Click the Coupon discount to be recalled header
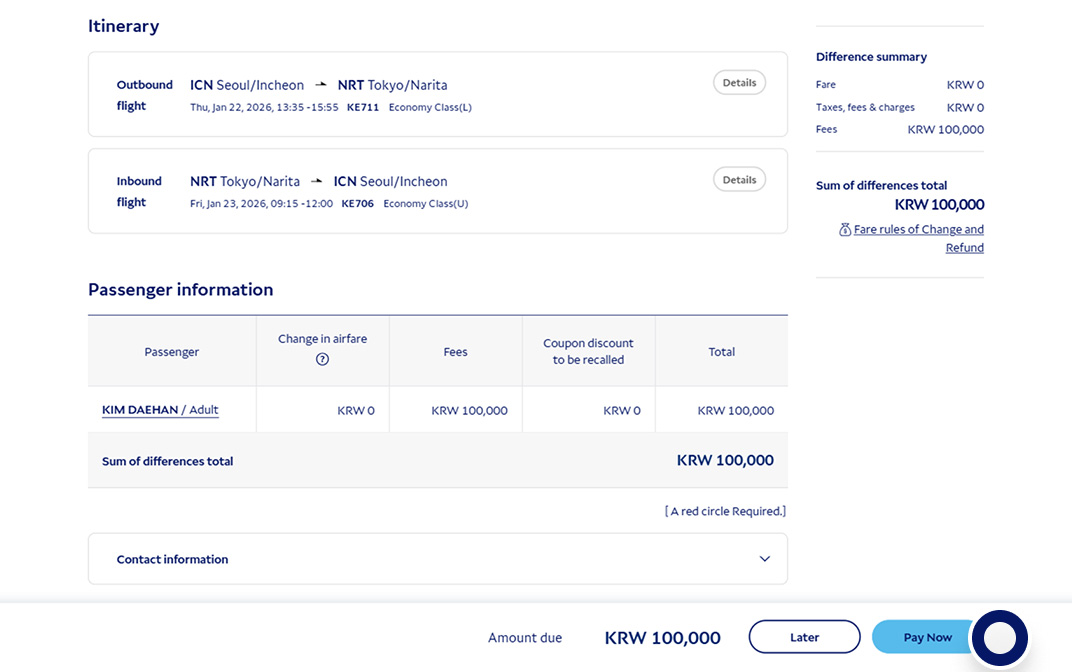Viewport: 1072px width, 672px height. click(x=588, y=351)
